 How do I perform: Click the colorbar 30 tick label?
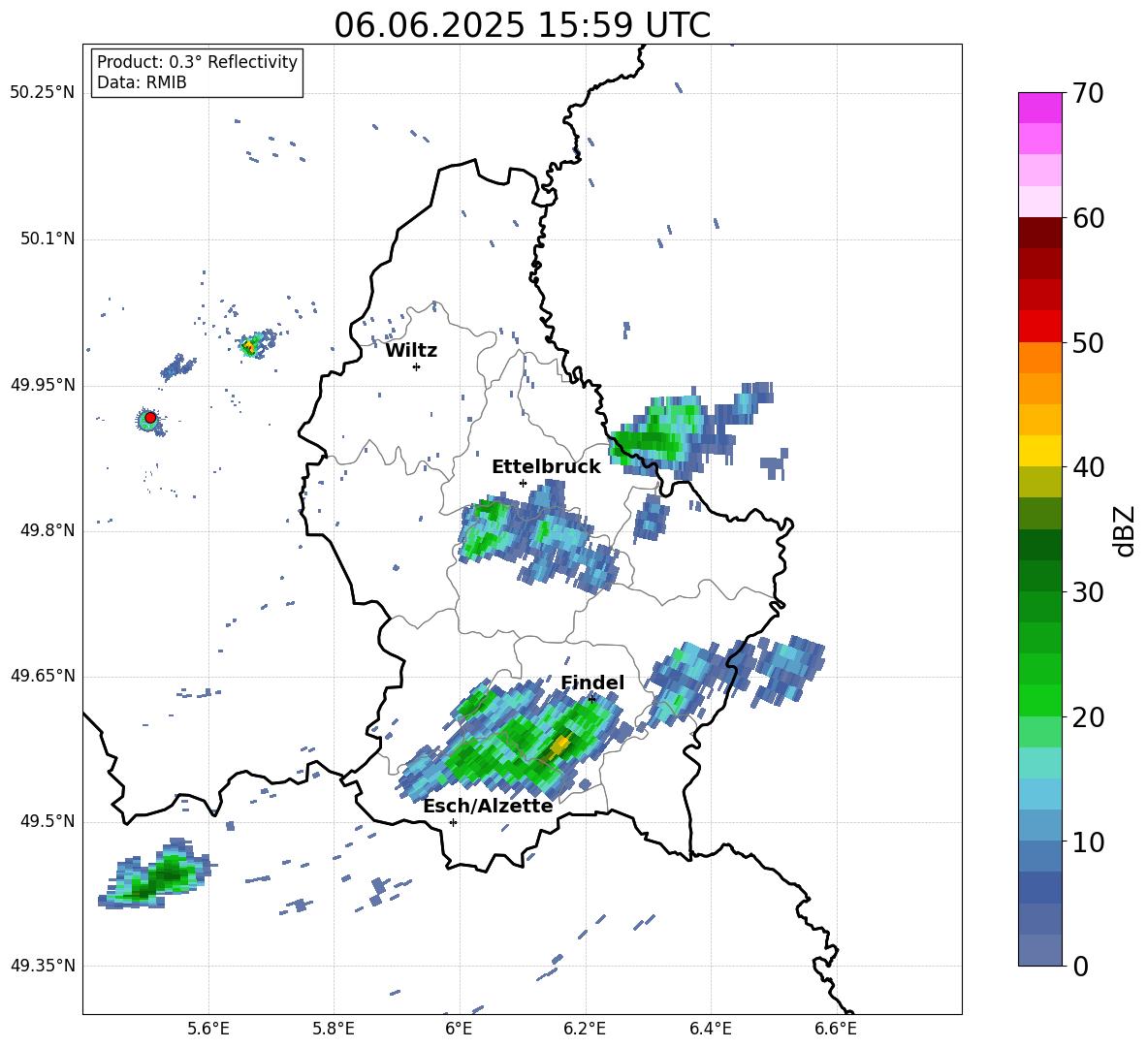pyautogui.click(x=1088, y=592)
